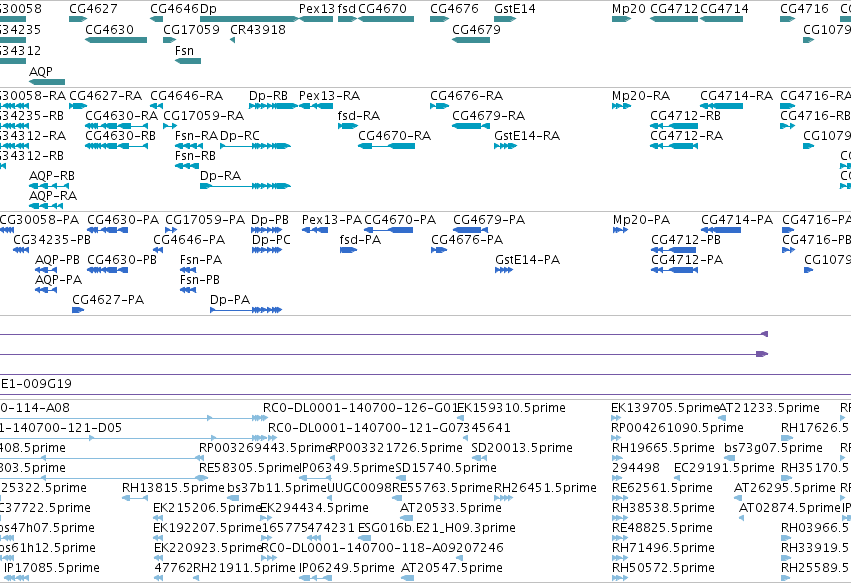
Task: Click EST ESG016b.E21_H09.3prime label
Action: [437, 528]
